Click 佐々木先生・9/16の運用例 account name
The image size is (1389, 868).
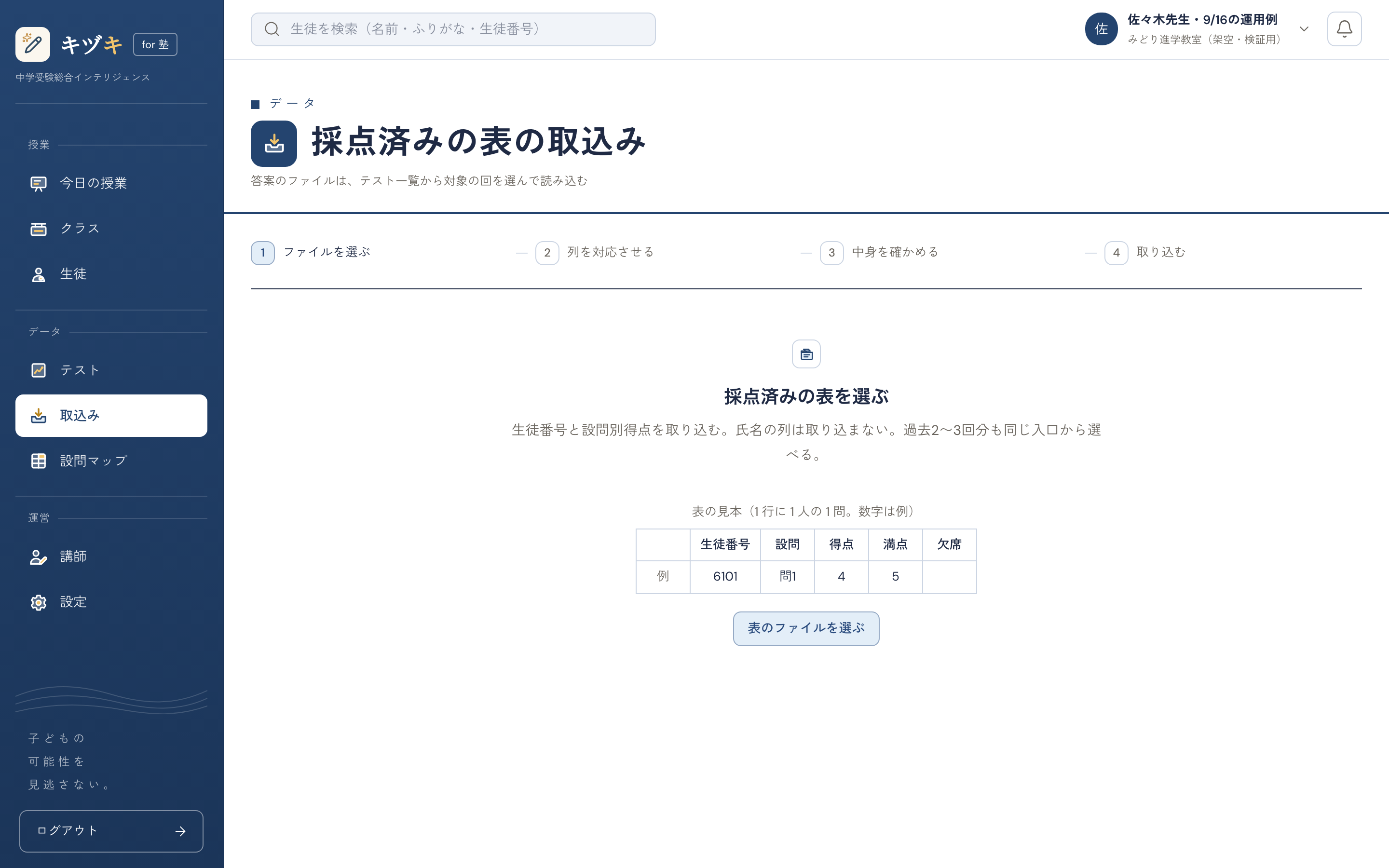click(x=1202, y=19)
